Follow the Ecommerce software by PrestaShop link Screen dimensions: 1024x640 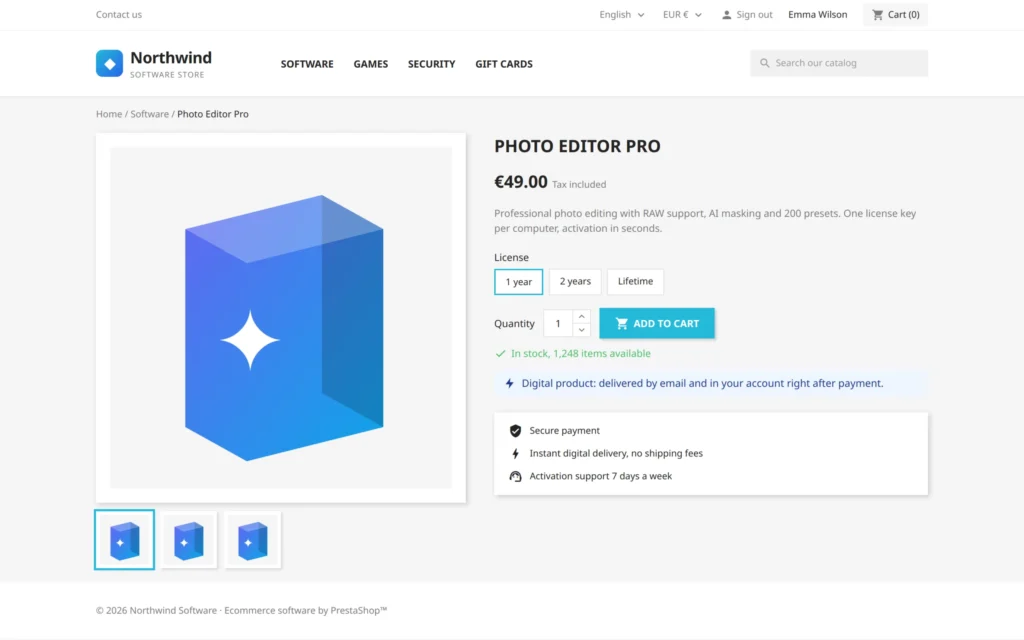pos(306,610)
